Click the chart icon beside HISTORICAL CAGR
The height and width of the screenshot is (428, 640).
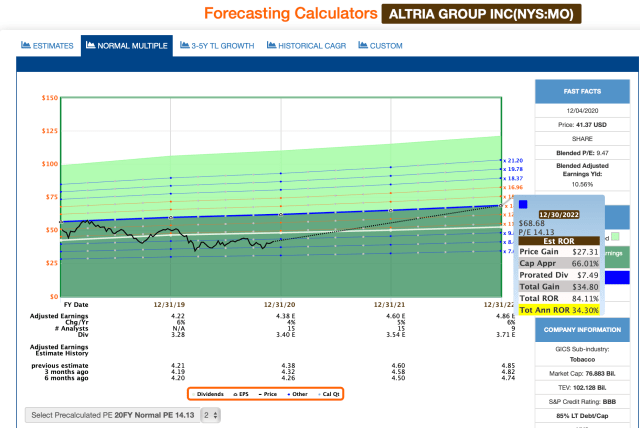[271, 45]
